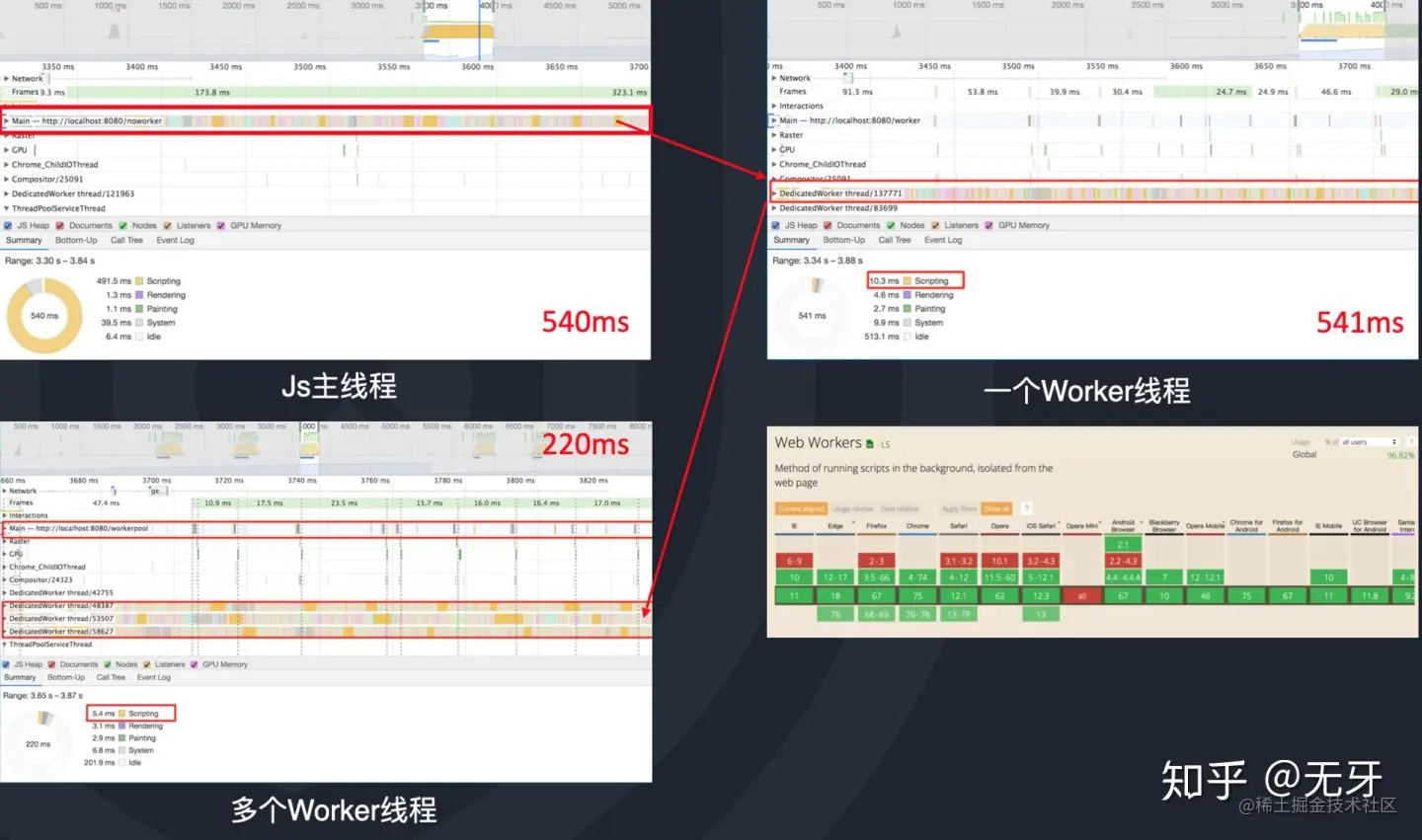Open the all users dropdown in the caniuse table
Screen dimensions: 1422x840
click(1369, 442)
